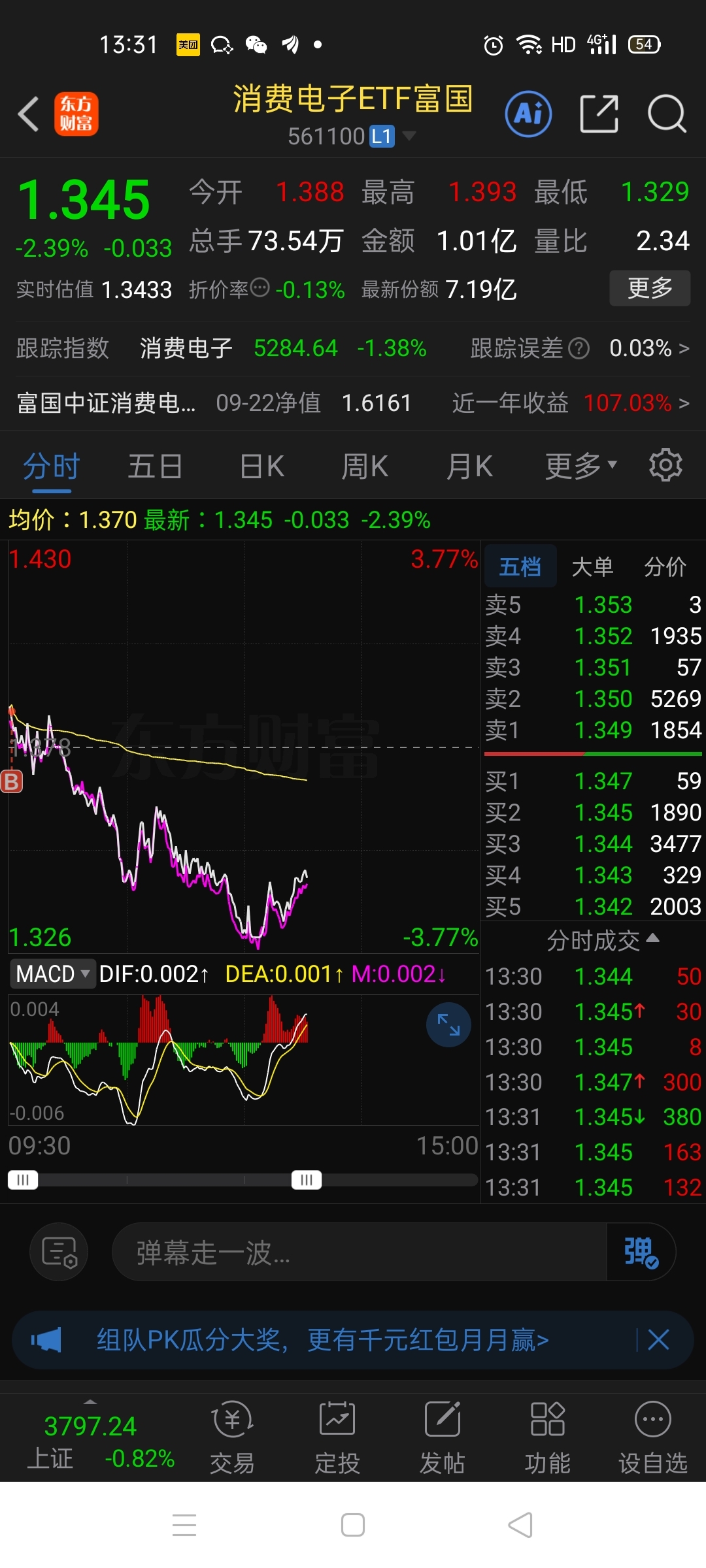This screenshot has width=706, height=1568.
Task: Dismiss the 组队PK banner
Action: tap(658, 1340)
